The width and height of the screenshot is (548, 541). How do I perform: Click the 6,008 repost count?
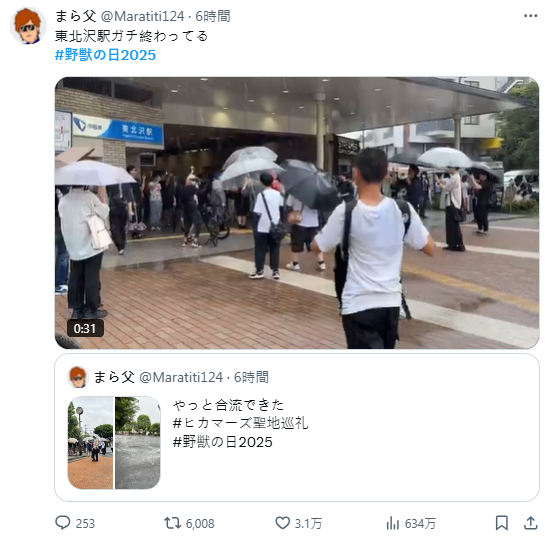point(200,524)
